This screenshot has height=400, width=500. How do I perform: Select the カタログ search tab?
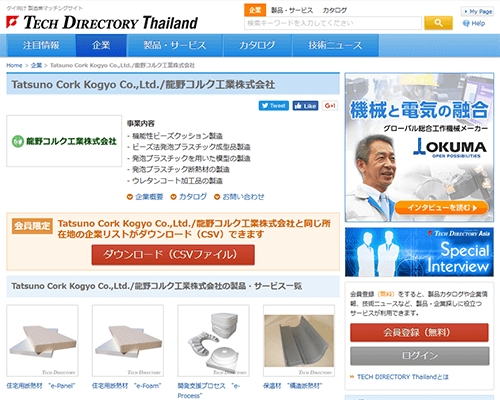pyautogui.click(x=335, y=10)
